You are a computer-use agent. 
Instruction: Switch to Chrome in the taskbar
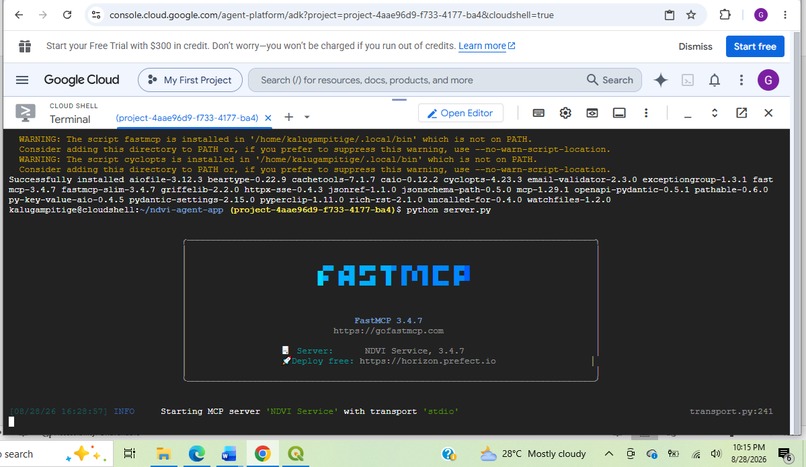pos(262,454)
